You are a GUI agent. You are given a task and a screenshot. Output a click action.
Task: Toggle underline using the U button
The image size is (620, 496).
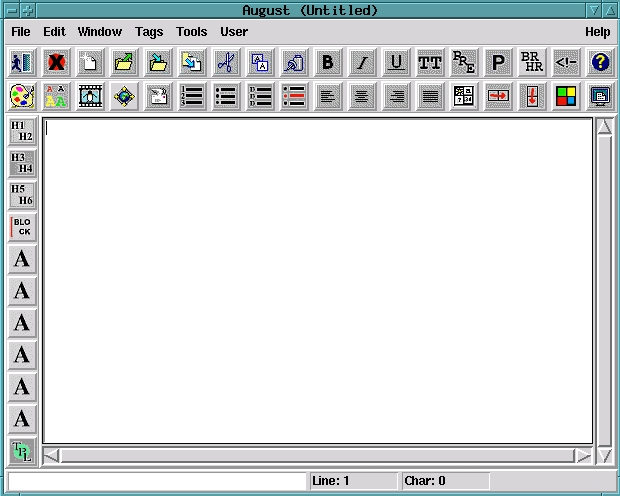pyautogui.click(x=396, y=62)
